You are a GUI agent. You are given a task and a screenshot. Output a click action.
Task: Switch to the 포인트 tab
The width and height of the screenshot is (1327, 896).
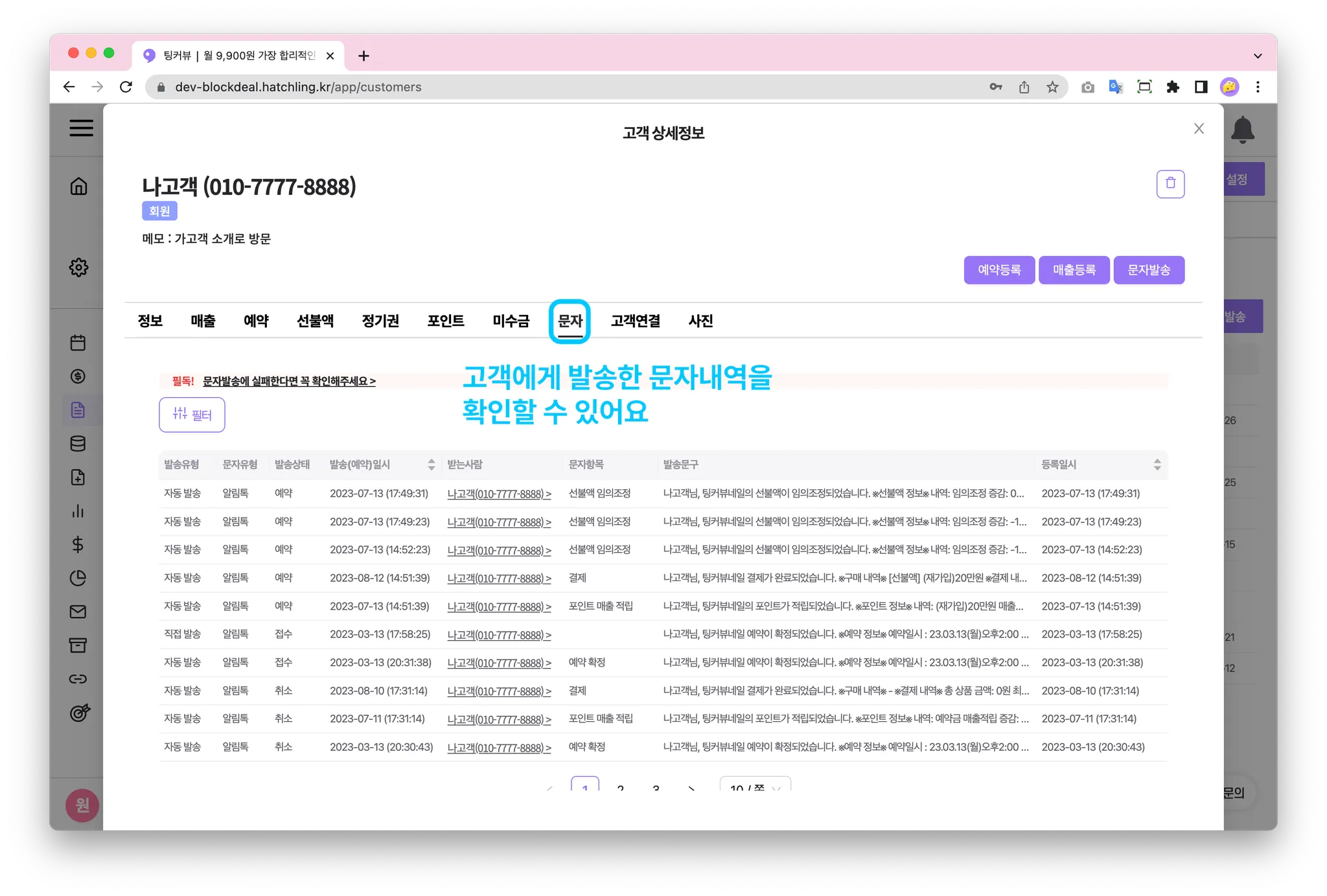(445, 321)
